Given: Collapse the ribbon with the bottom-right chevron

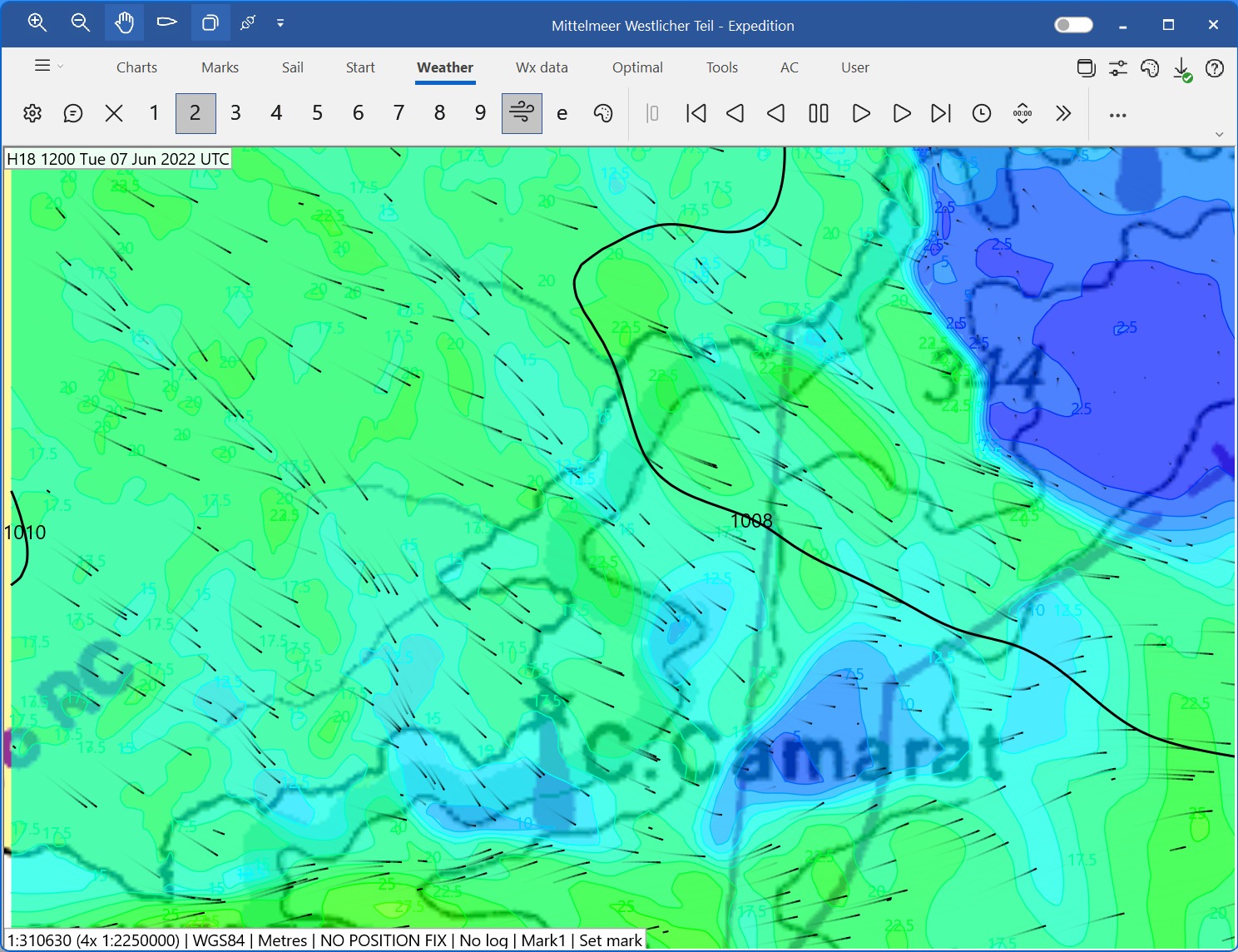Looking at the screenshot, I should [1219, 134].
